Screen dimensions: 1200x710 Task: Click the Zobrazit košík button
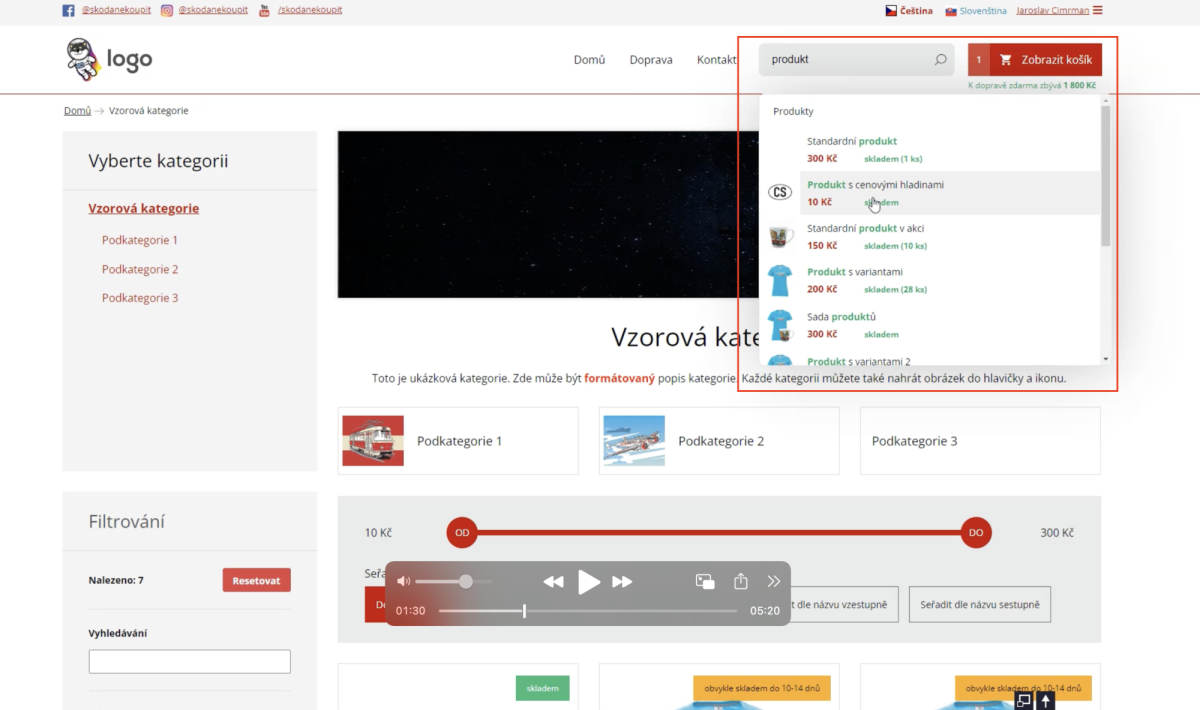[x=1046, y=60]
